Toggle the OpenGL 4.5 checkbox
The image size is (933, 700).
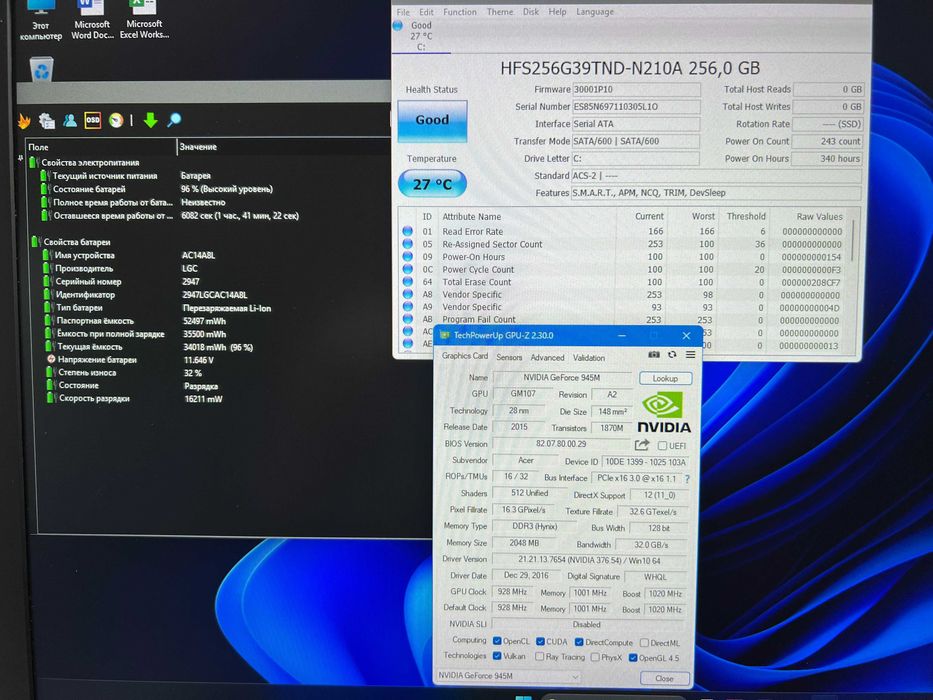633,658
